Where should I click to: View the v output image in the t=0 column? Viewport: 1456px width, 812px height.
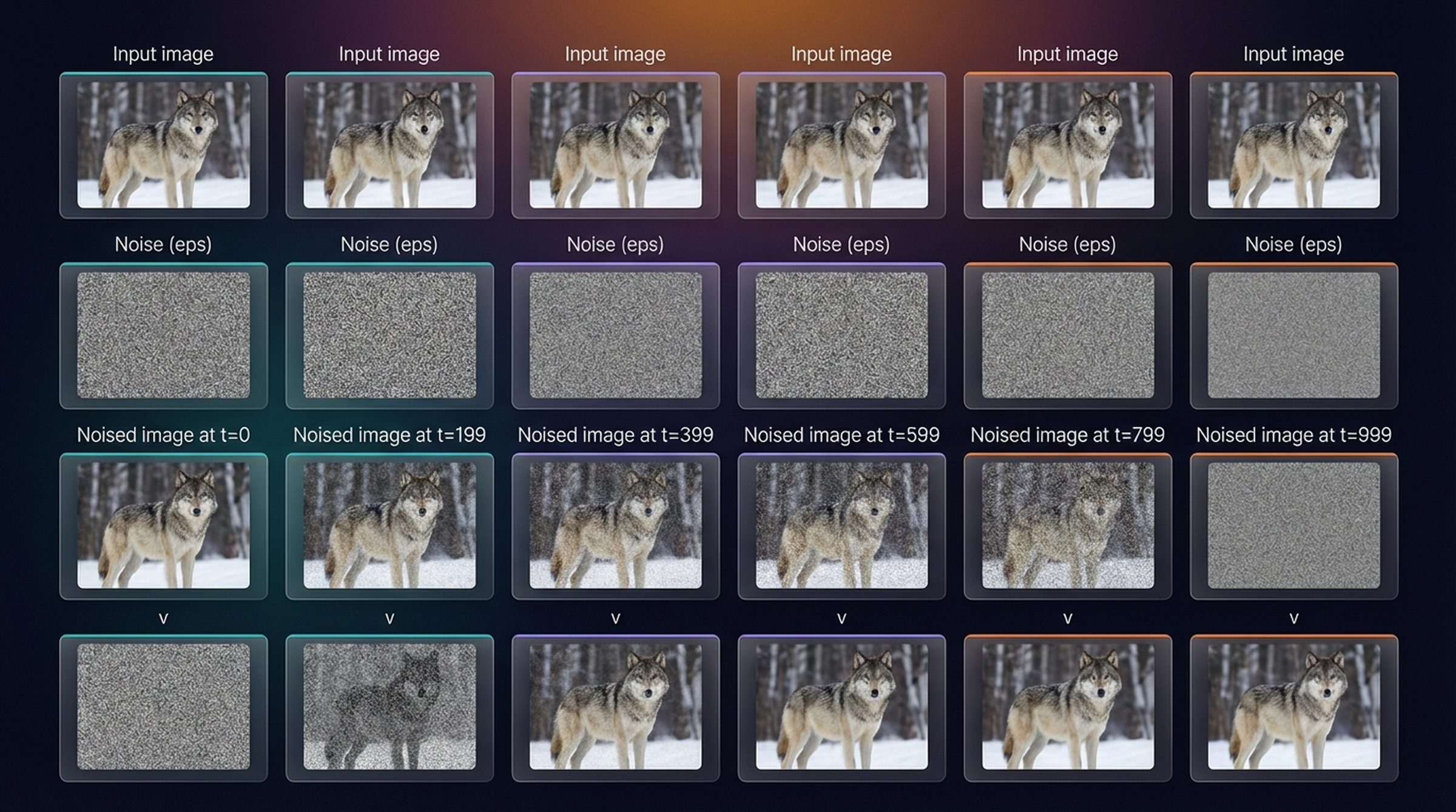point(163,706)
